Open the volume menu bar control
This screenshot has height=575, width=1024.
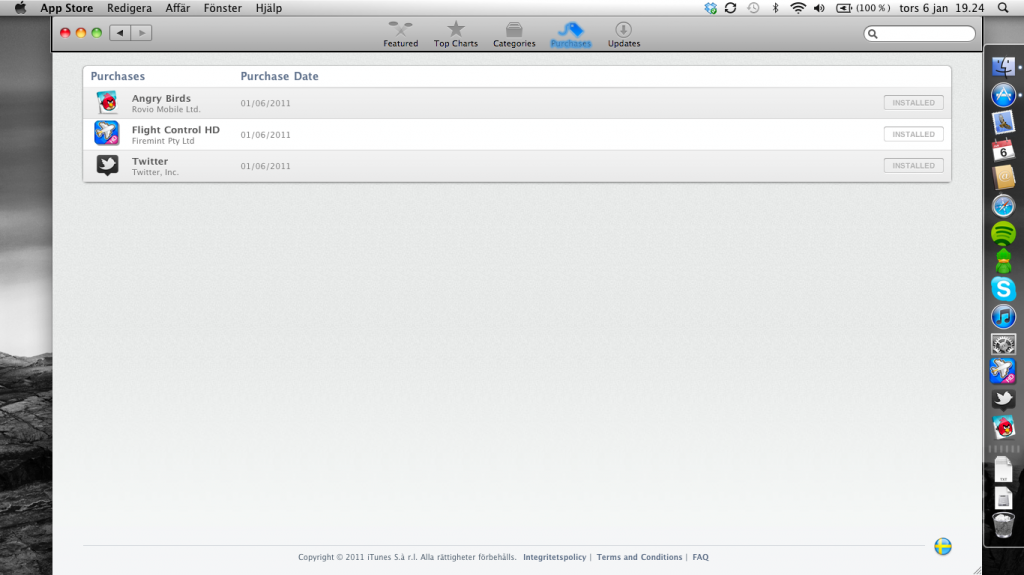(819, 8)
